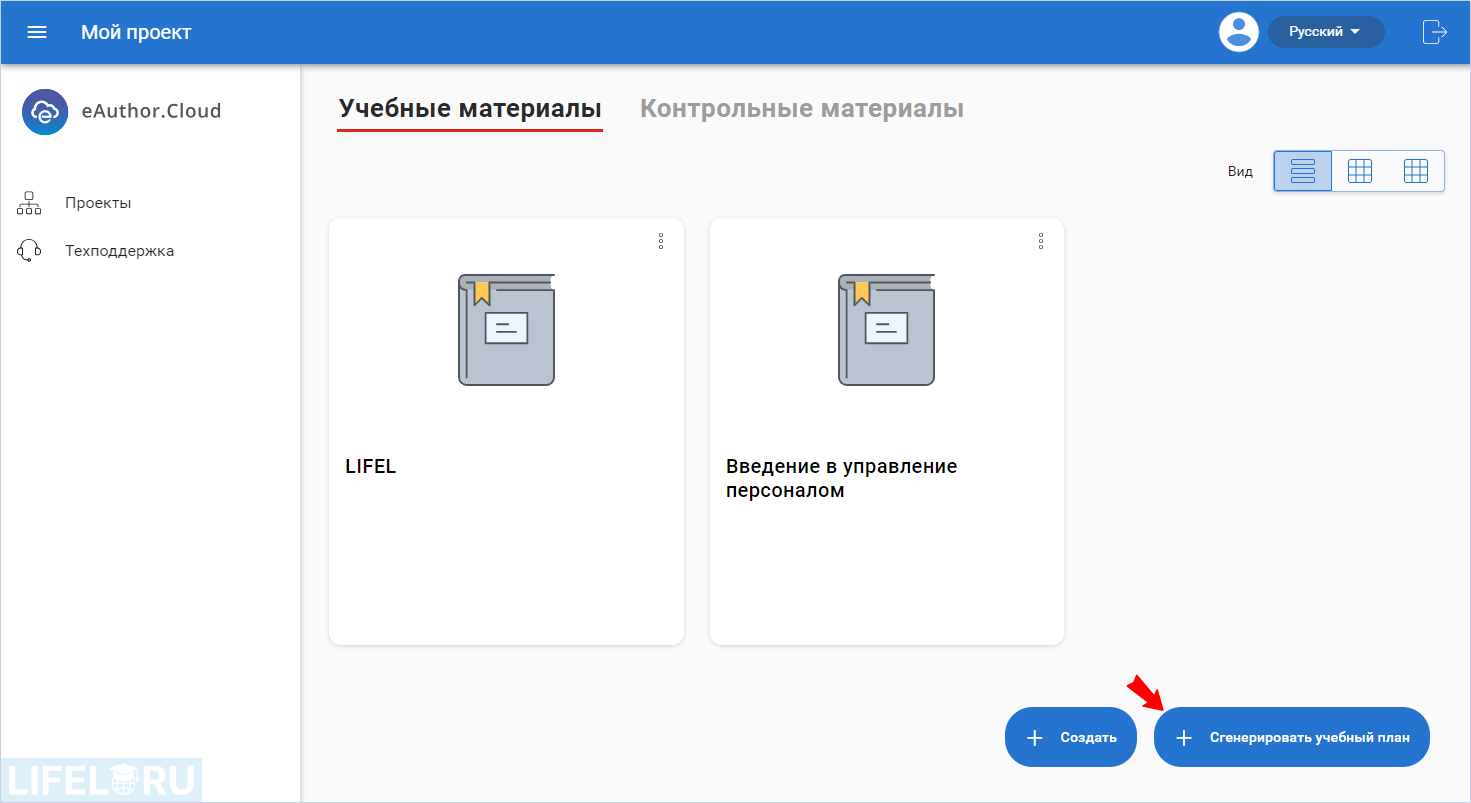This screenshot has width=1471, height=803.
Task: Switch to the Контрольные материалы tab
Action: pyautogui.click(x=801, y=108)
